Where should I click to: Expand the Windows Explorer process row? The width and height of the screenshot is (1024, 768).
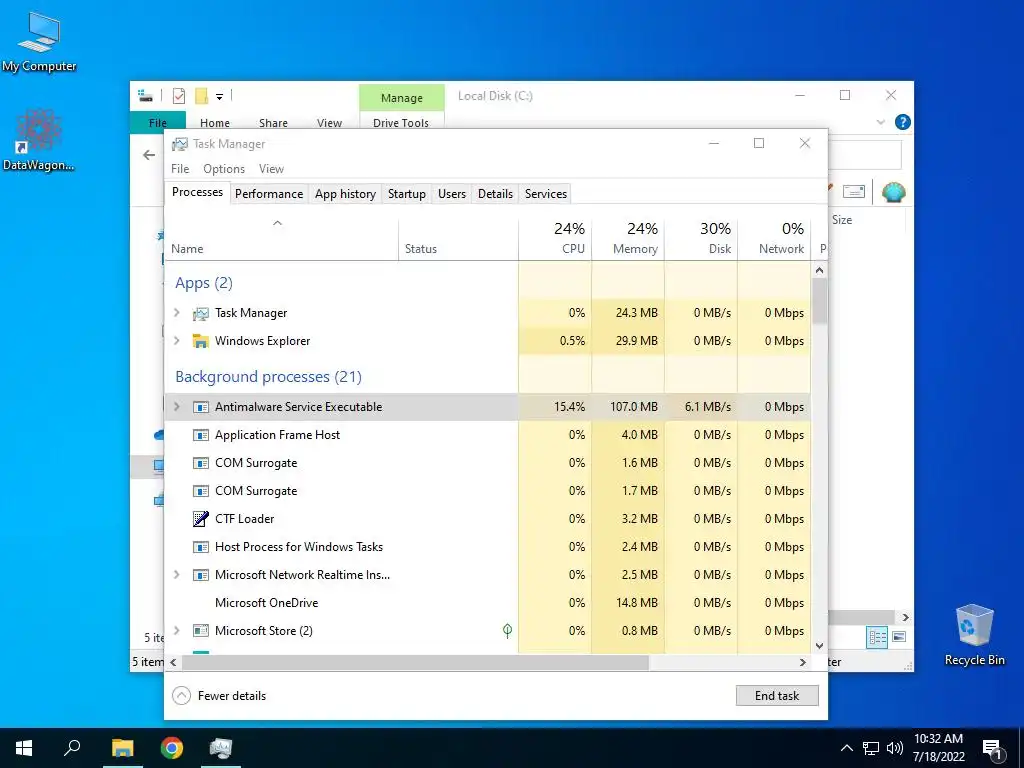[176, 341]
